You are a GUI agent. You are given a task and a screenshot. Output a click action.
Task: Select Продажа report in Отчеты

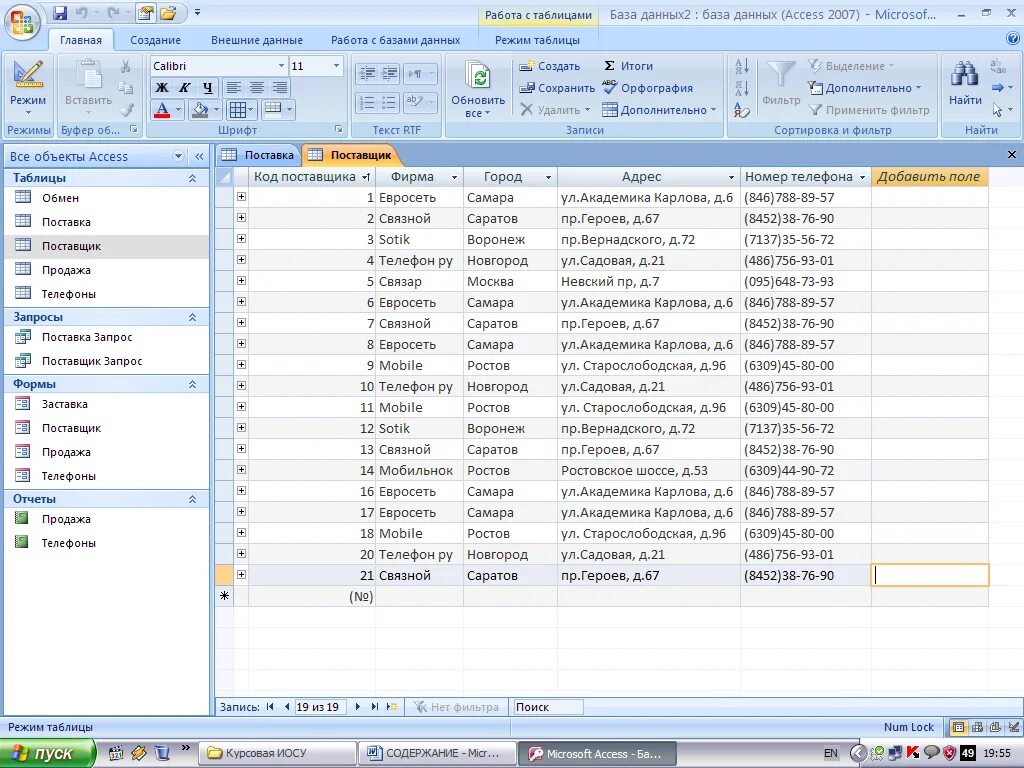(107, 519)
